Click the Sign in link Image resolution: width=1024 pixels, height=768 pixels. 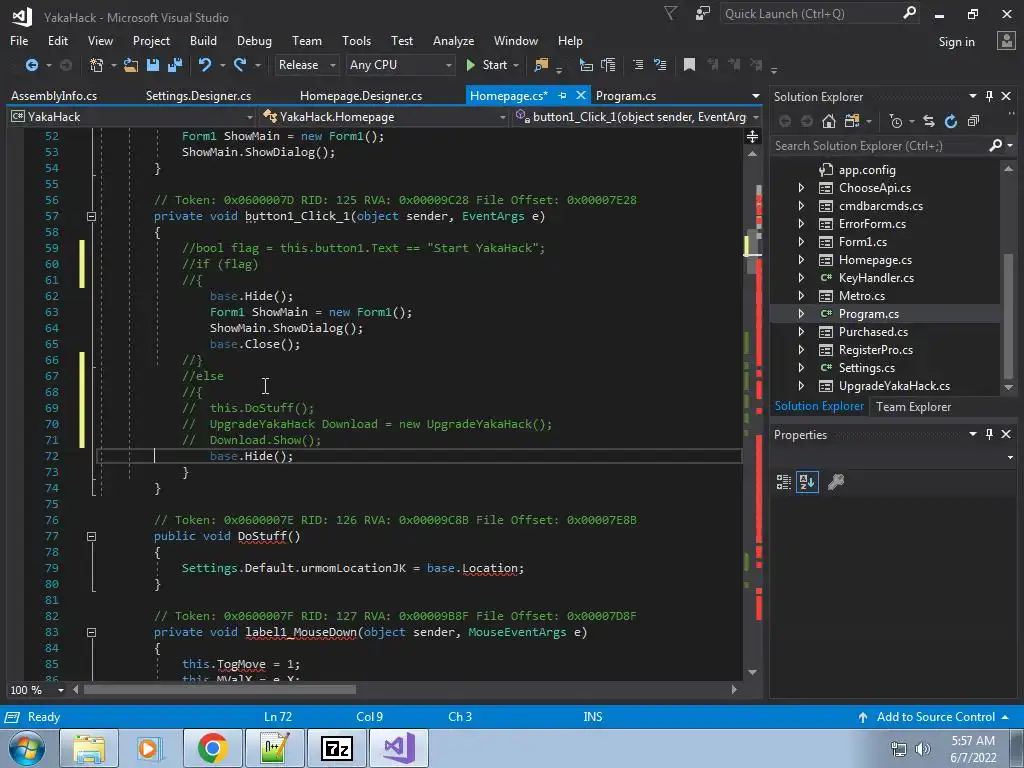coord(956,42)
